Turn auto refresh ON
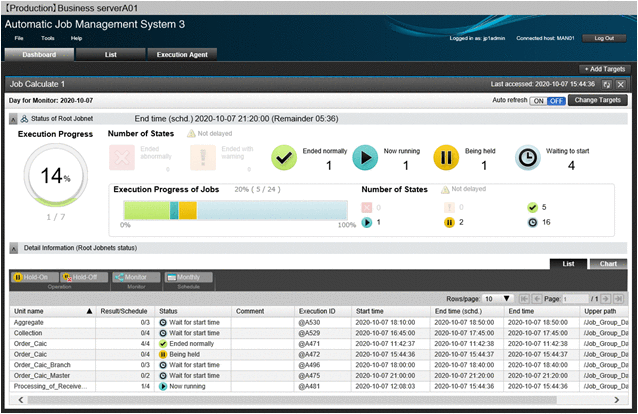This screenshot has height=414, width=638. click(x=539, y=101)
